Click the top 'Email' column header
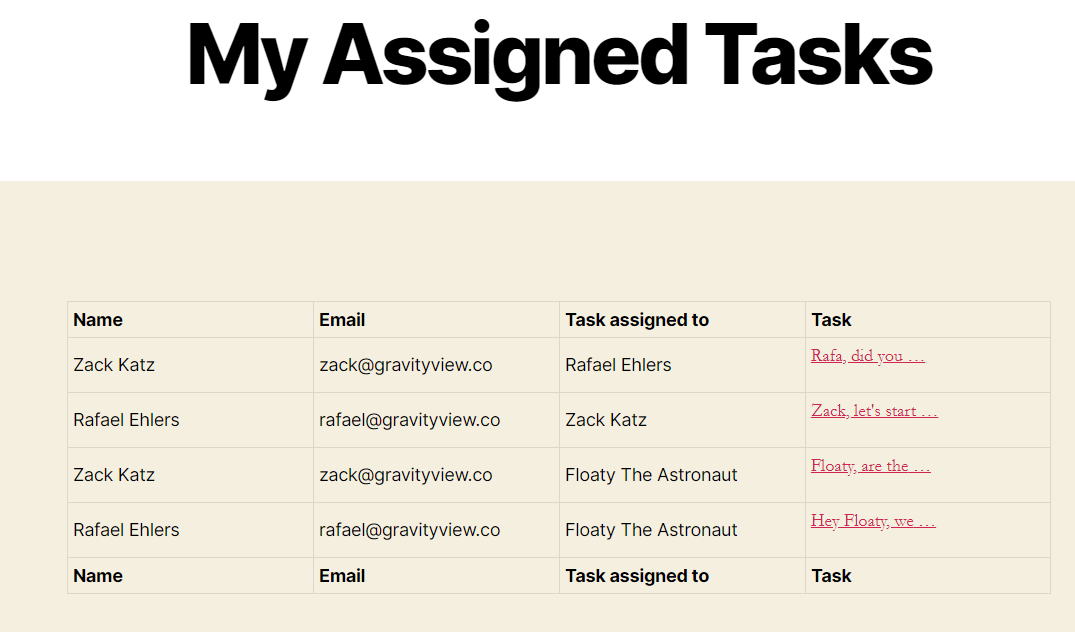 (x=342, y=320)
